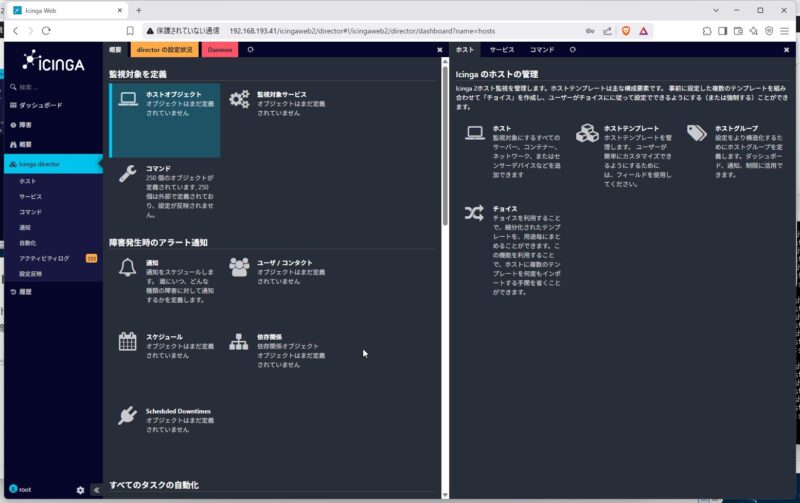Open the 依存関係 hierarchy icon tile

point(239,341)
